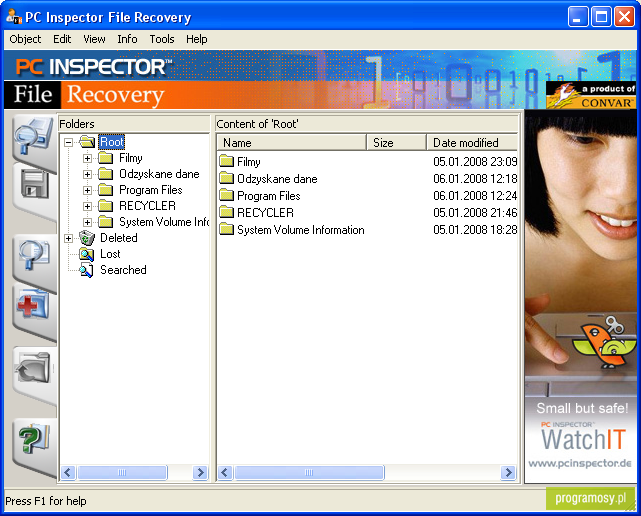The width and height of the screenshot is (641, 516).
Task: Click date '06.01.2008 12:24' cell
Action: tap(475, 196)
